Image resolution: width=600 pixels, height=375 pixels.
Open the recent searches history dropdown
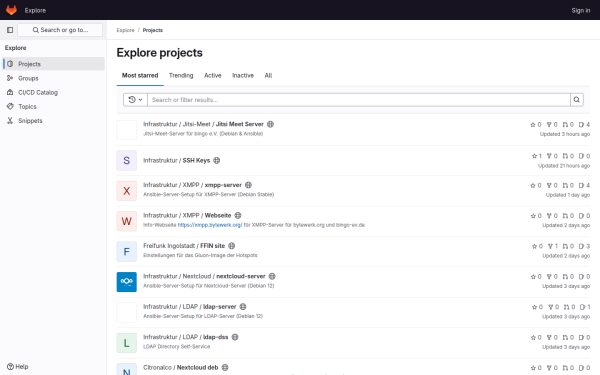click(x=135, y=100)
